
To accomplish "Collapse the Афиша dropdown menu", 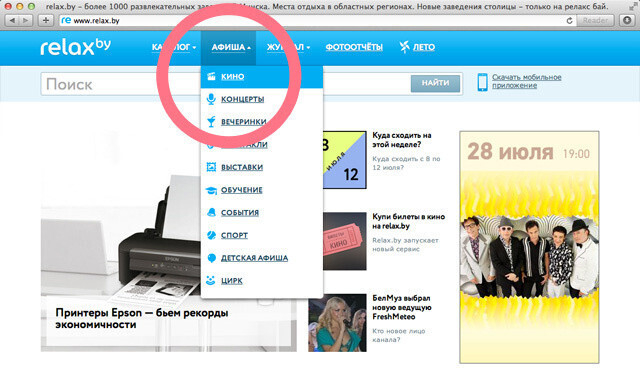I will pyautogui.click(x=231, y=47).
